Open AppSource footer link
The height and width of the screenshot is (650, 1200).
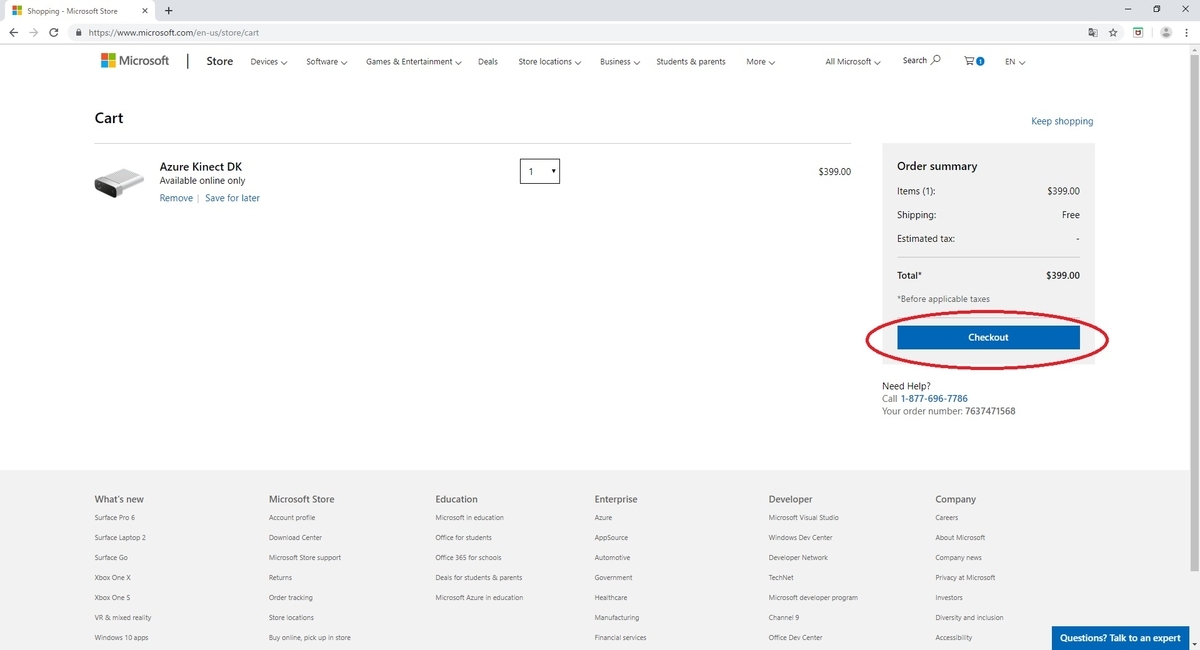tap(611, 538)
